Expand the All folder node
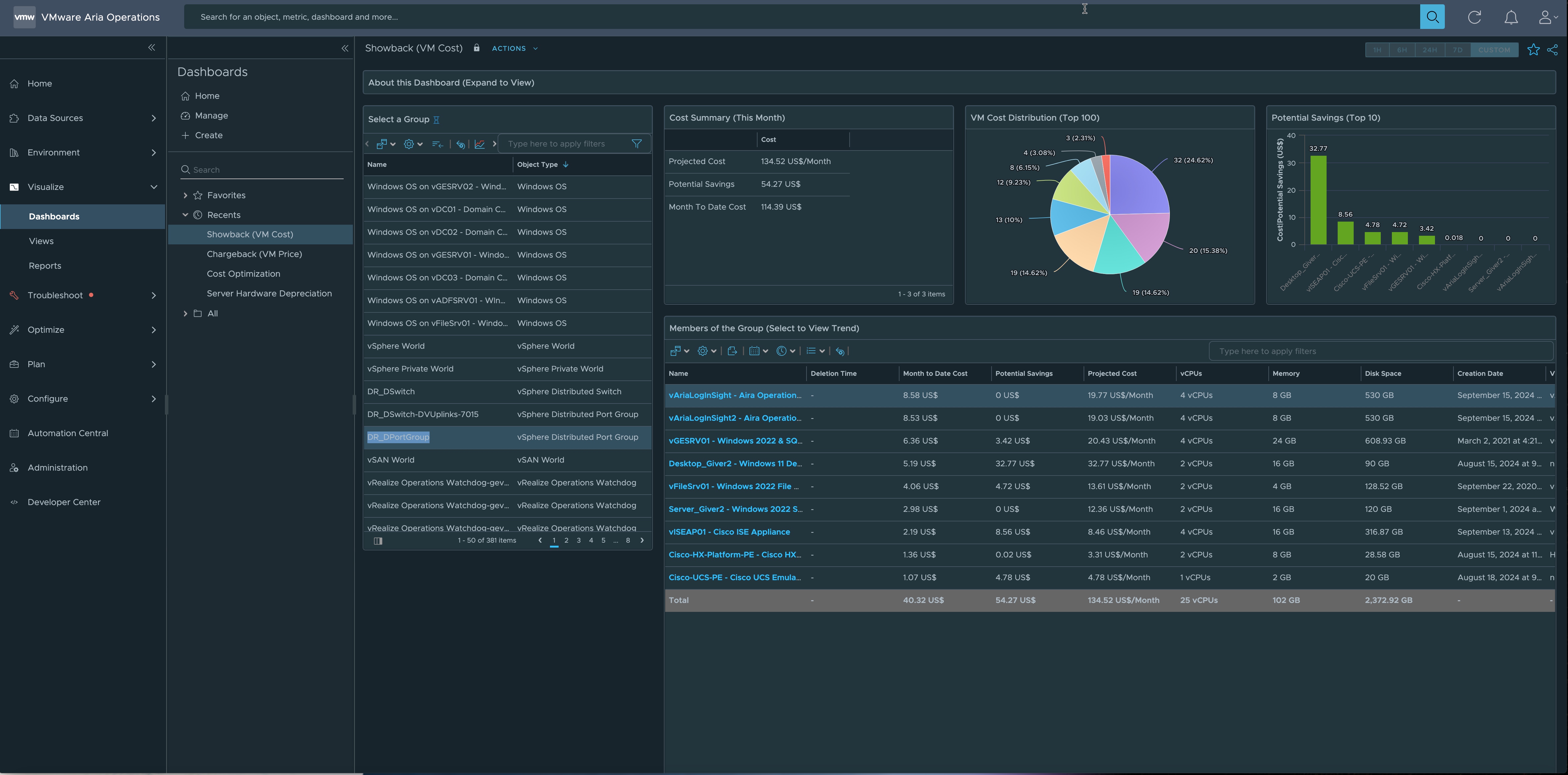This screenshot has height=775, width=1568. click(185, 313)
